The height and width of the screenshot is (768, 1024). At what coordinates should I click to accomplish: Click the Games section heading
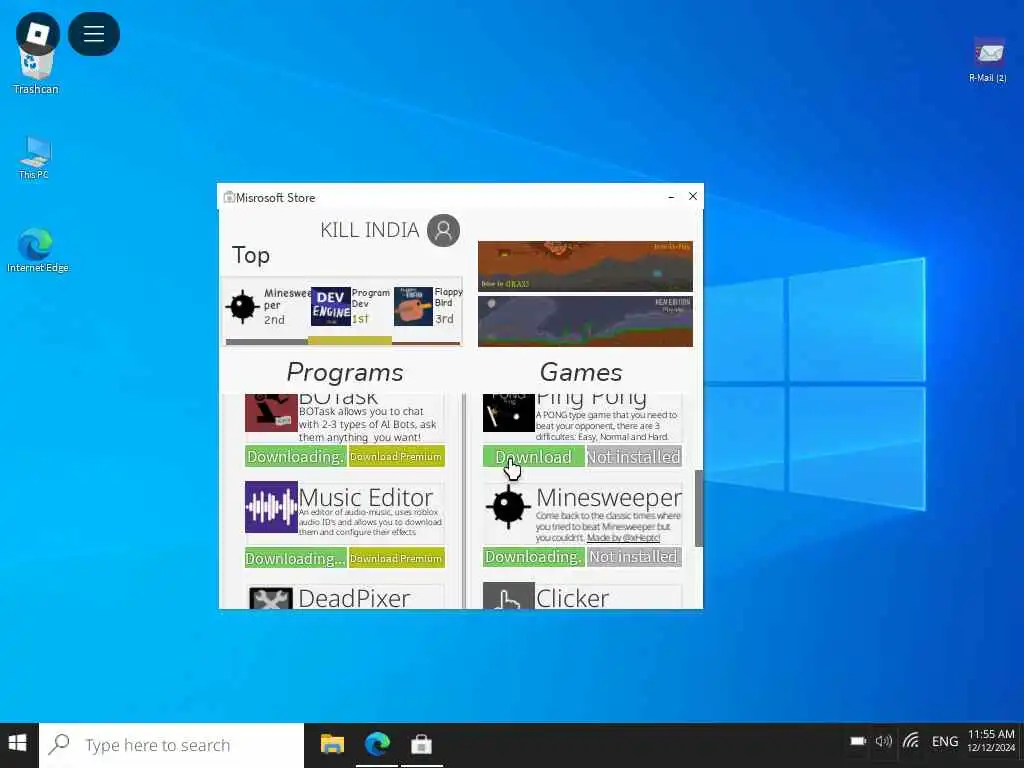[581, 372]
